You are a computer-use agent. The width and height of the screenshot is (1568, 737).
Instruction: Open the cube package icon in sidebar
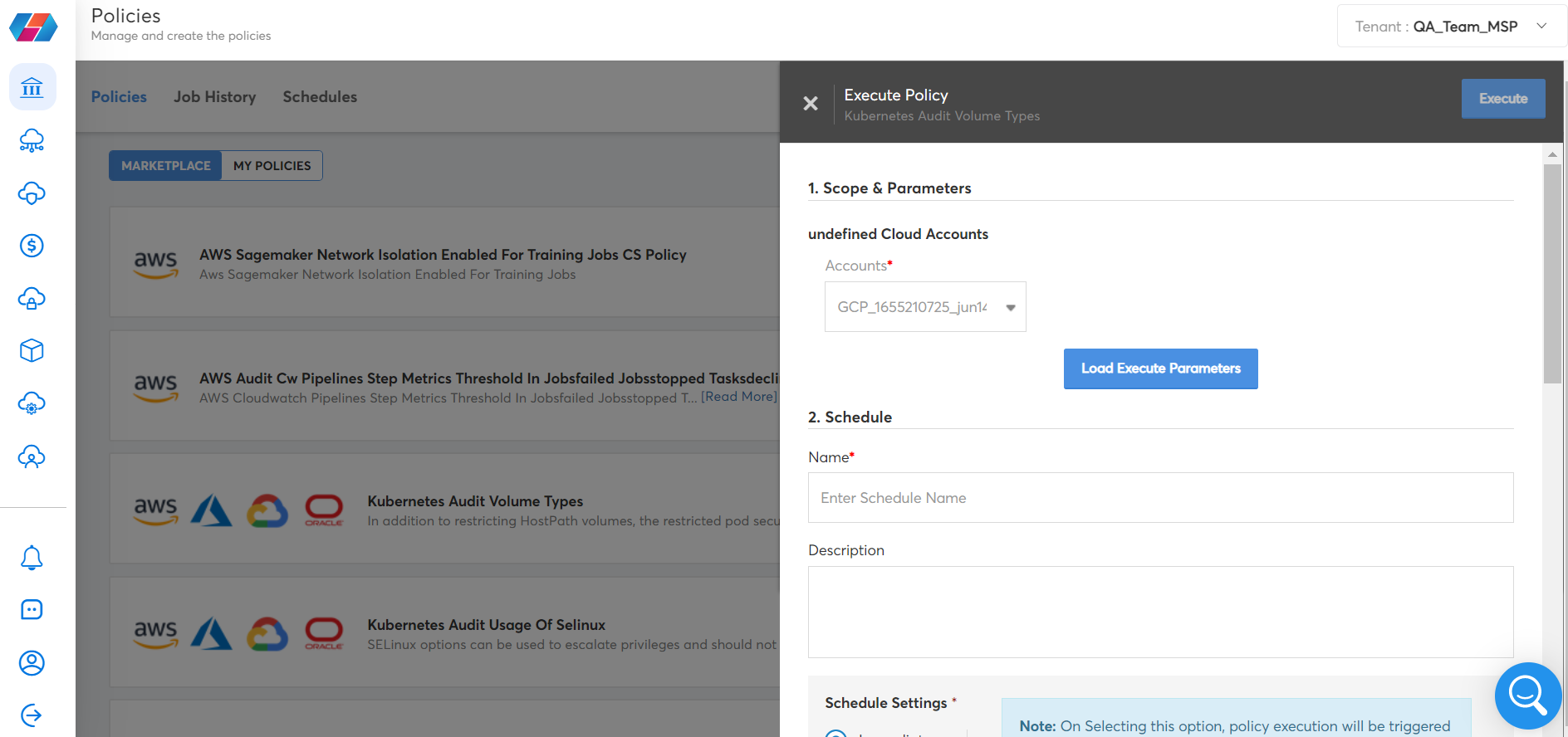[32, 350]
